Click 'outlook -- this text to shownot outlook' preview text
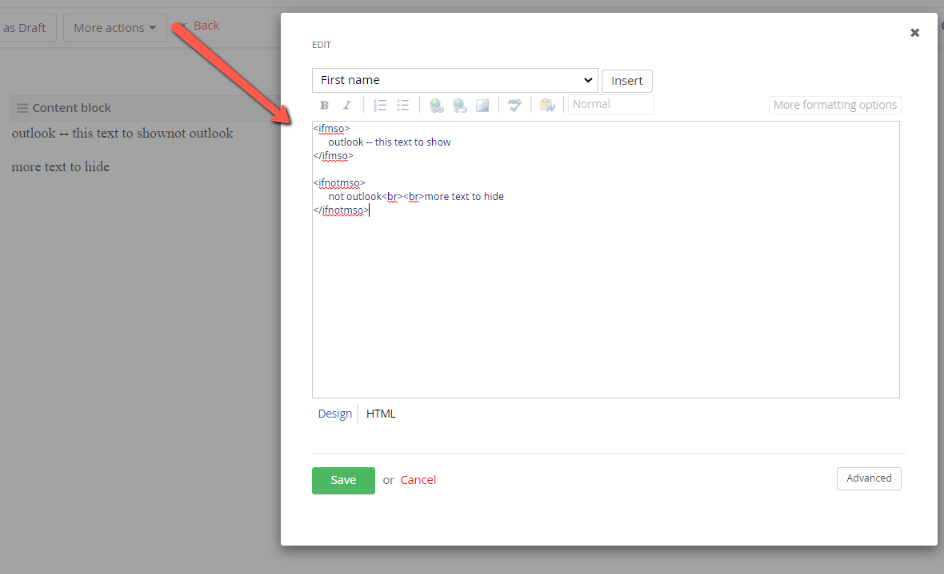 click(122, 133)
